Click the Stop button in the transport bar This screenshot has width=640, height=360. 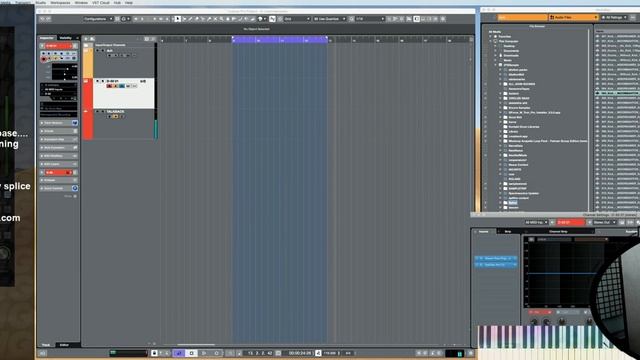[191, 353]
